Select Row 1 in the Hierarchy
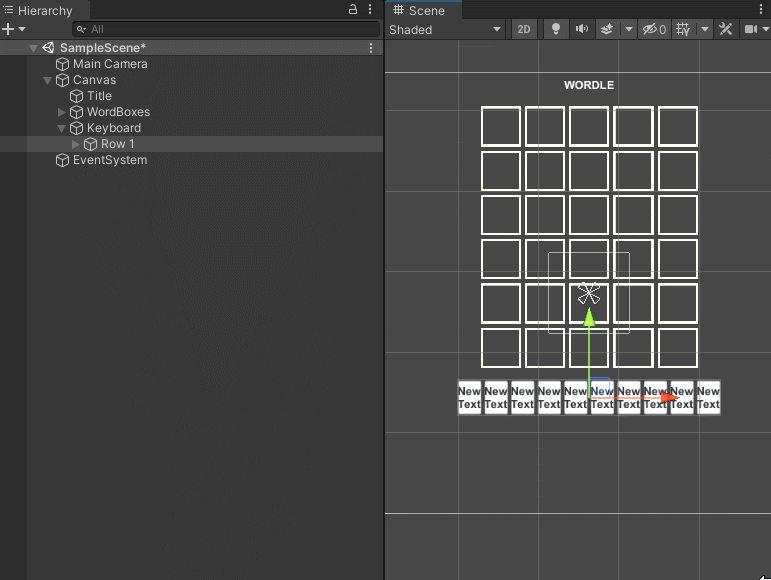The height and width of the screenshot is (580, 771). pyautogui.click(x=118, y=144)
